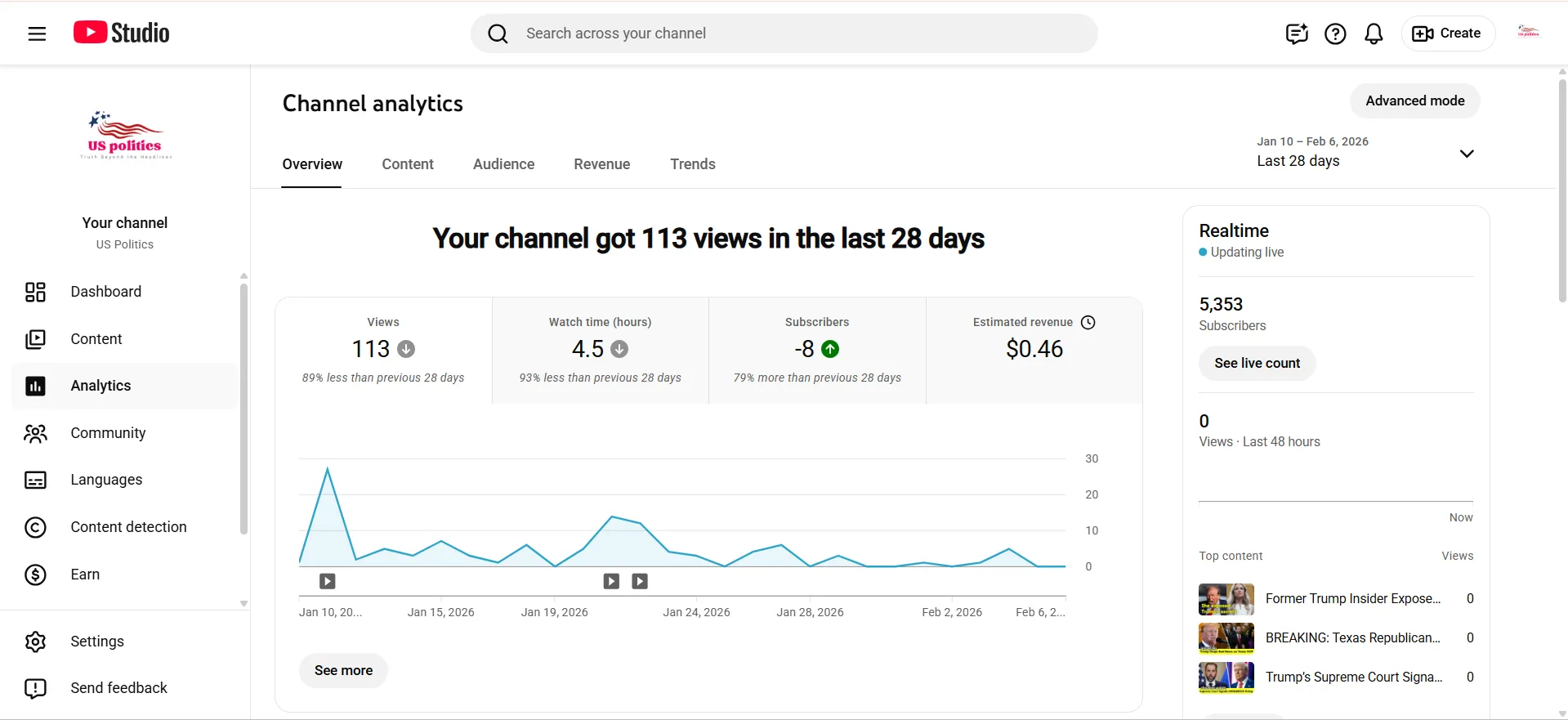This screenshot has height=720, width=1568.
Task: Open the send feedback icon in the header
Action: click(x=1297, y=34)
